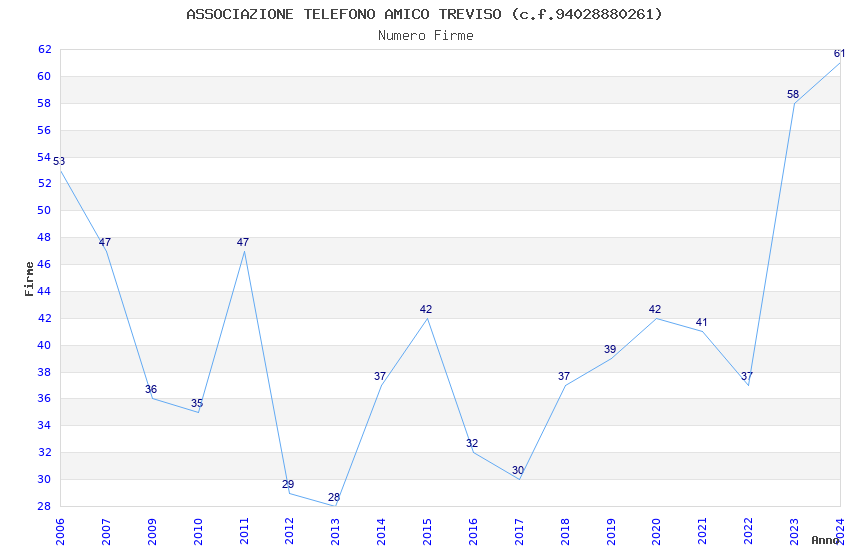Select the 58 tick label on Firme axis
The height and width of the screenshot is (550, 850).
(x=44, y=103)
